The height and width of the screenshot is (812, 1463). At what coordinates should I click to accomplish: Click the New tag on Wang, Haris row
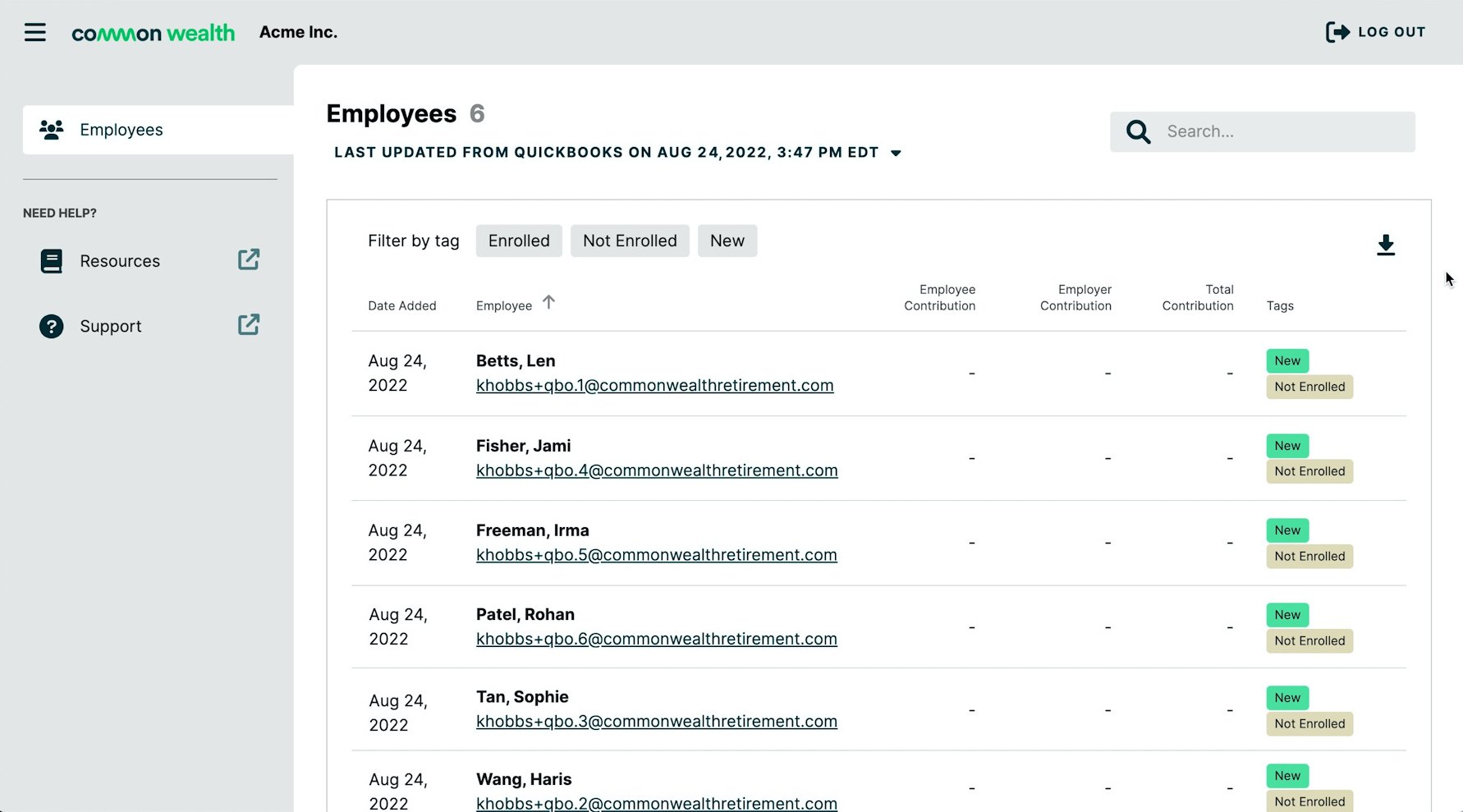coord(1287,776)
